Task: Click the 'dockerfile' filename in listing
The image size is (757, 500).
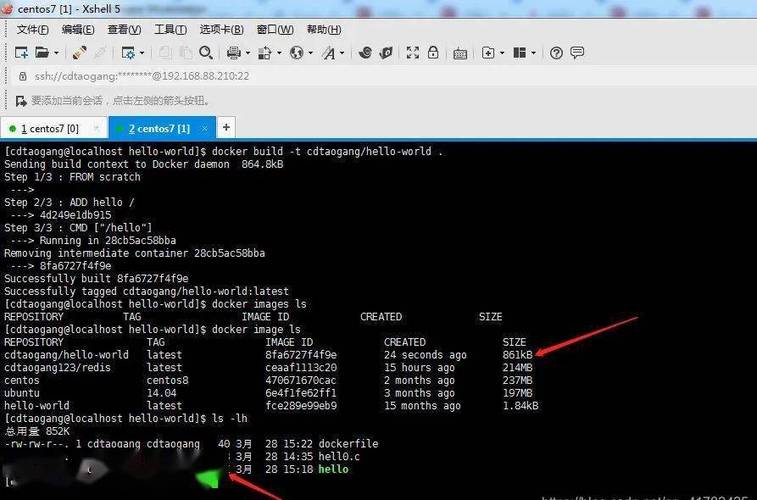Action: (x=348, y=444)
